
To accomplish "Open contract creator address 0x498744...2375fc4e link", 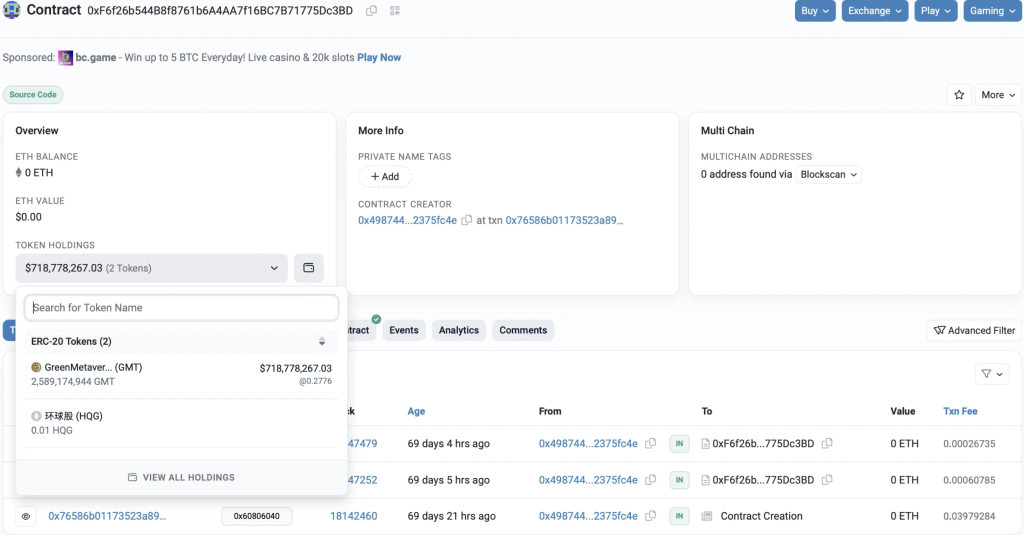I will (x=408, y=220).
